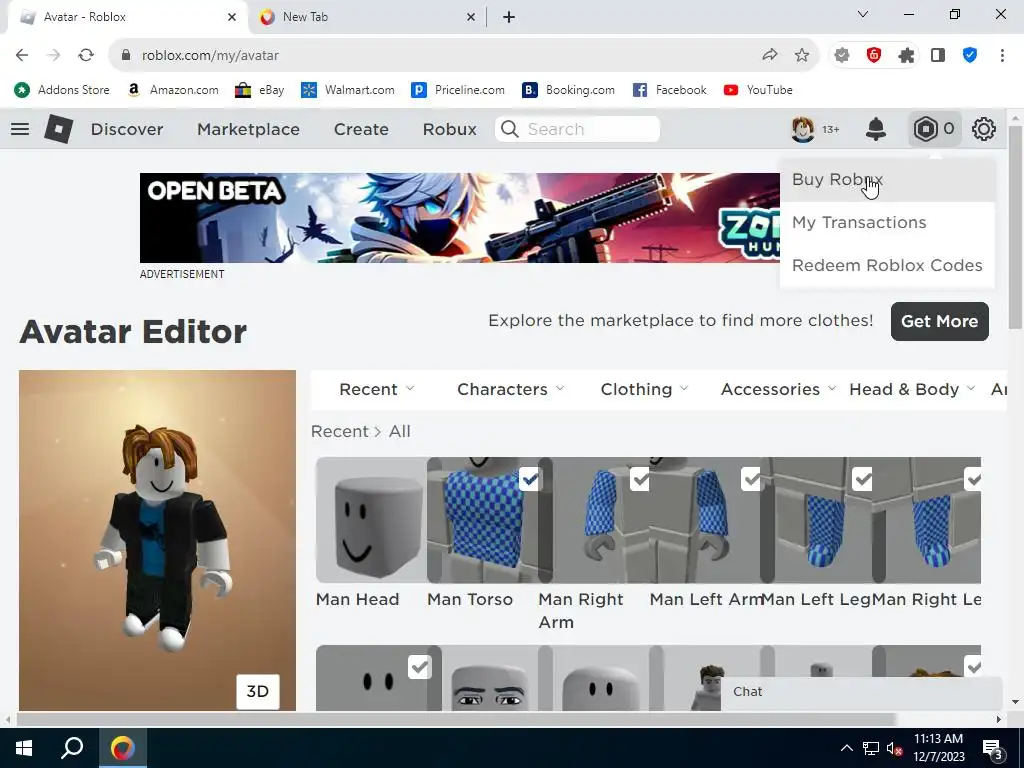Open the extensions puzzle icon

(906, 56)
